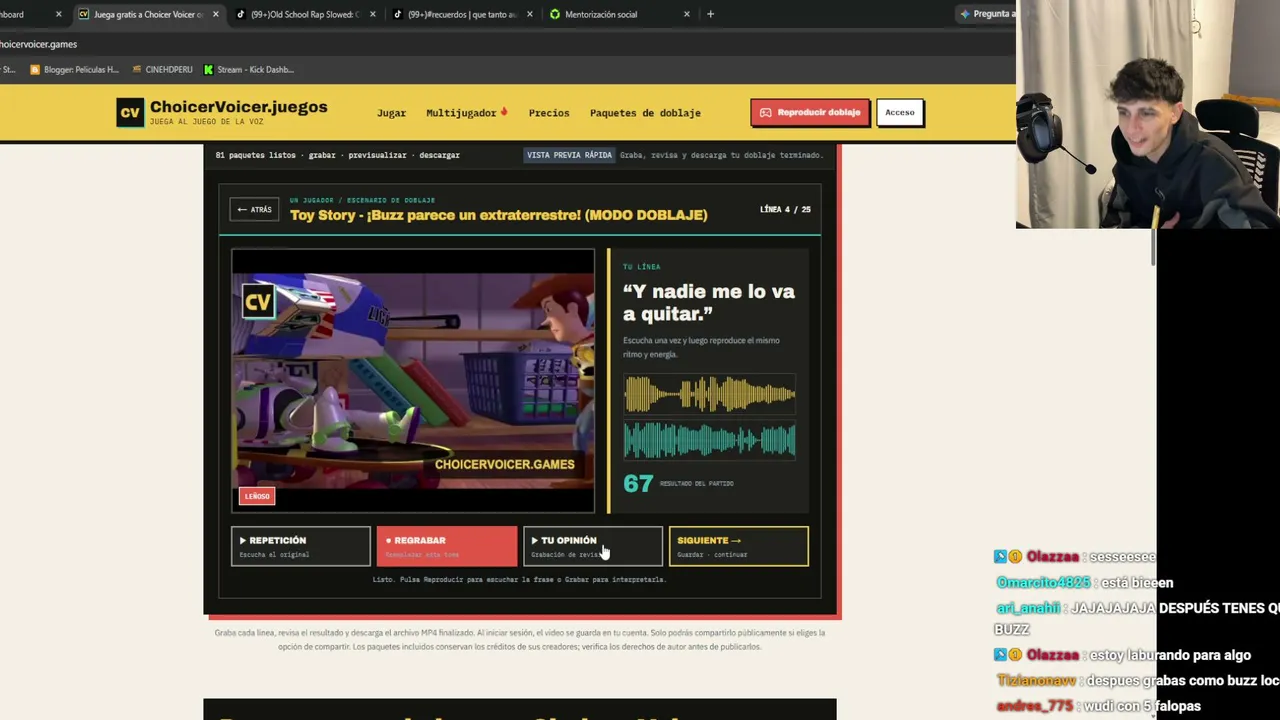Screen dimensions: 1280x720
Task: Click the page's vertical scrollbar
Action: coord(1154,245)
